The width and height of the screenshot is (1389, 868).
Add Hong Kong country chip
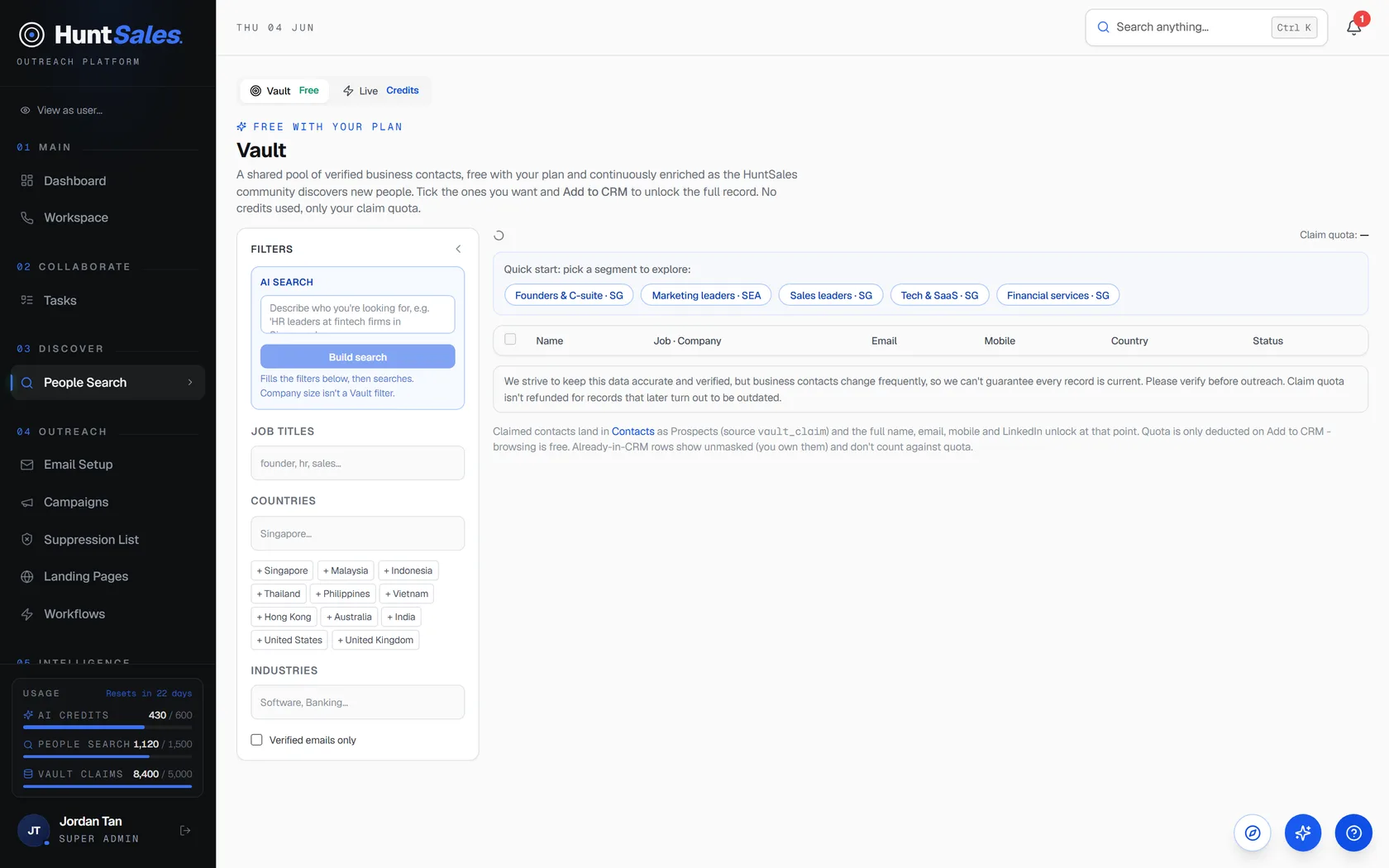click(x=284, y=617)
